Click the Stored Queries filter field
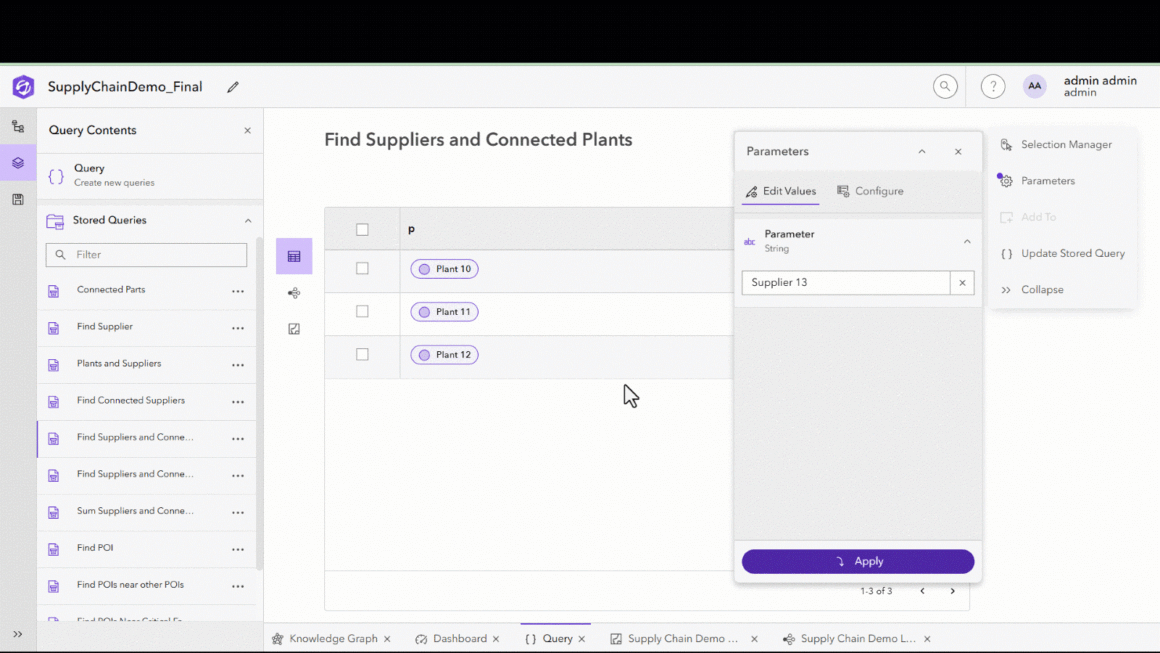The height and width of the screenshot is (653, 1160). coord(146,255)
